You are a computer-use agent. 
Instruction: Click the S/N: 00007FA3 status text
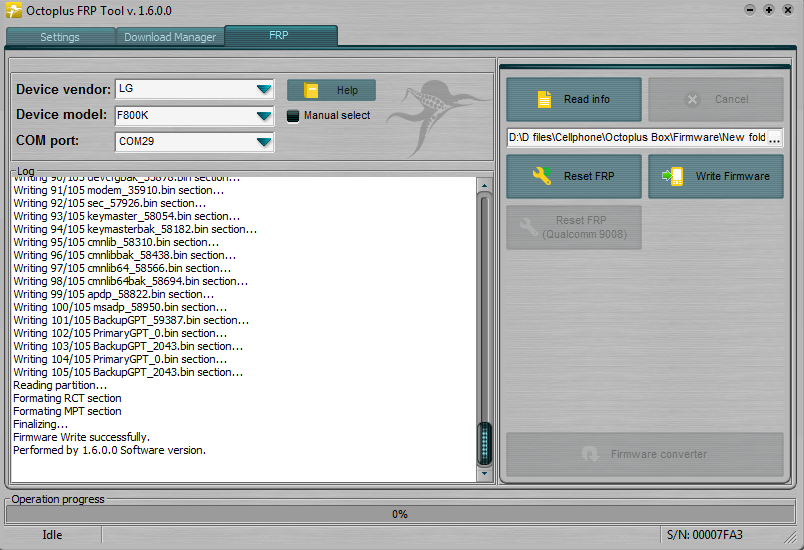(705, 535)
